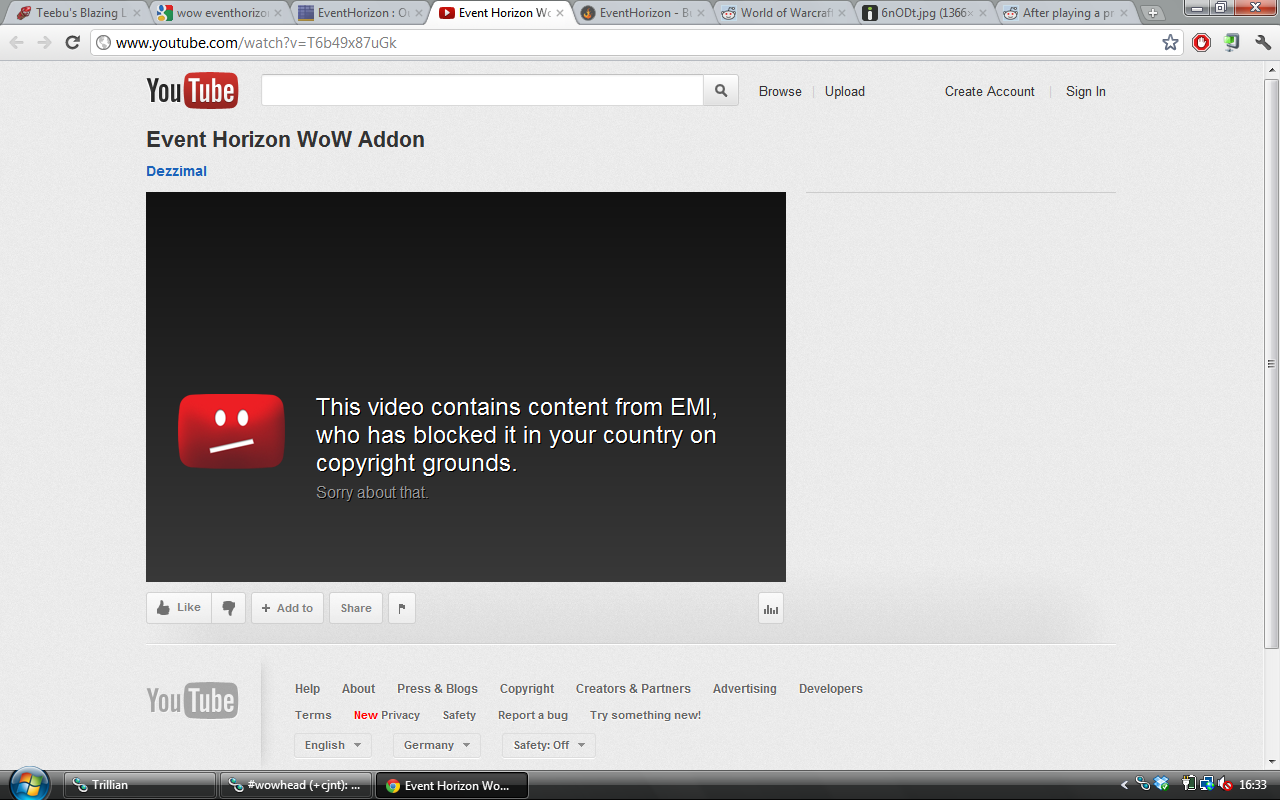Viewport: 1280px width, 800px height.
Task: Click the YouTube search input field
Action: coord(482,91)
